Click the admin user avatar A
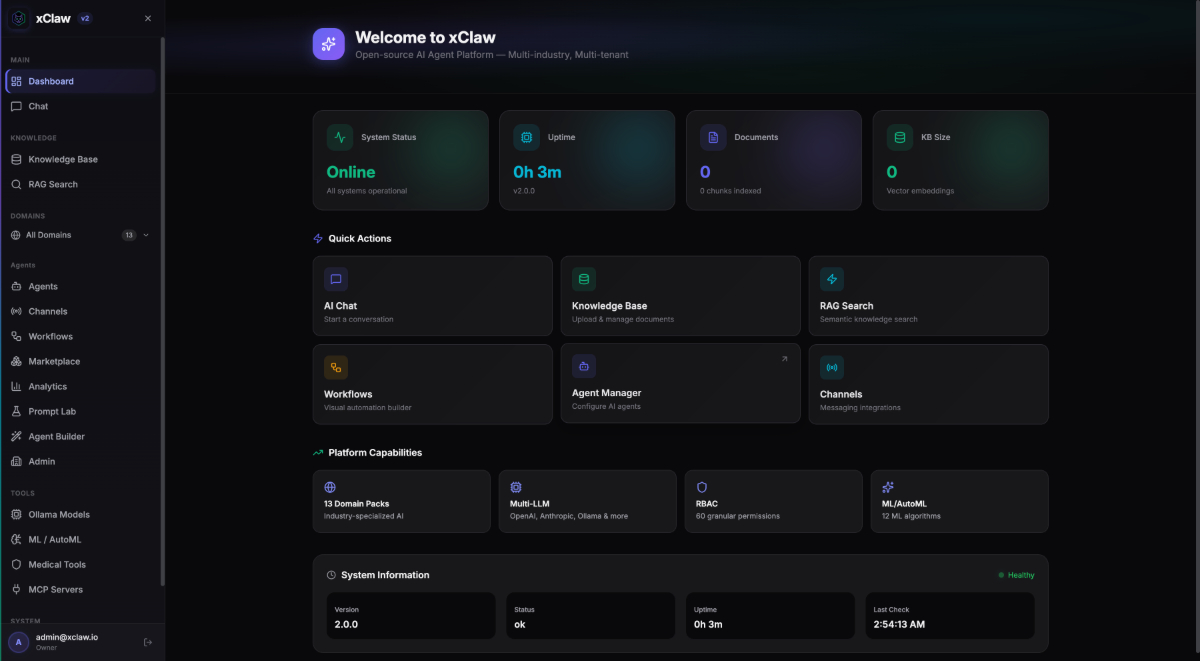The width and height of the screenshot is (1200, 661). click(19, 641)
